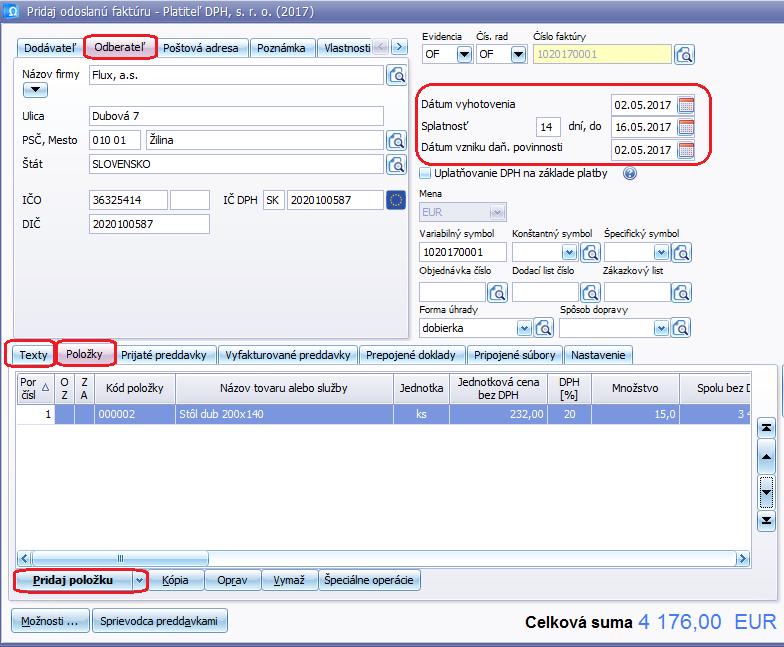
Task: Open company lookup next to Názov firmy
Action: 396,76
